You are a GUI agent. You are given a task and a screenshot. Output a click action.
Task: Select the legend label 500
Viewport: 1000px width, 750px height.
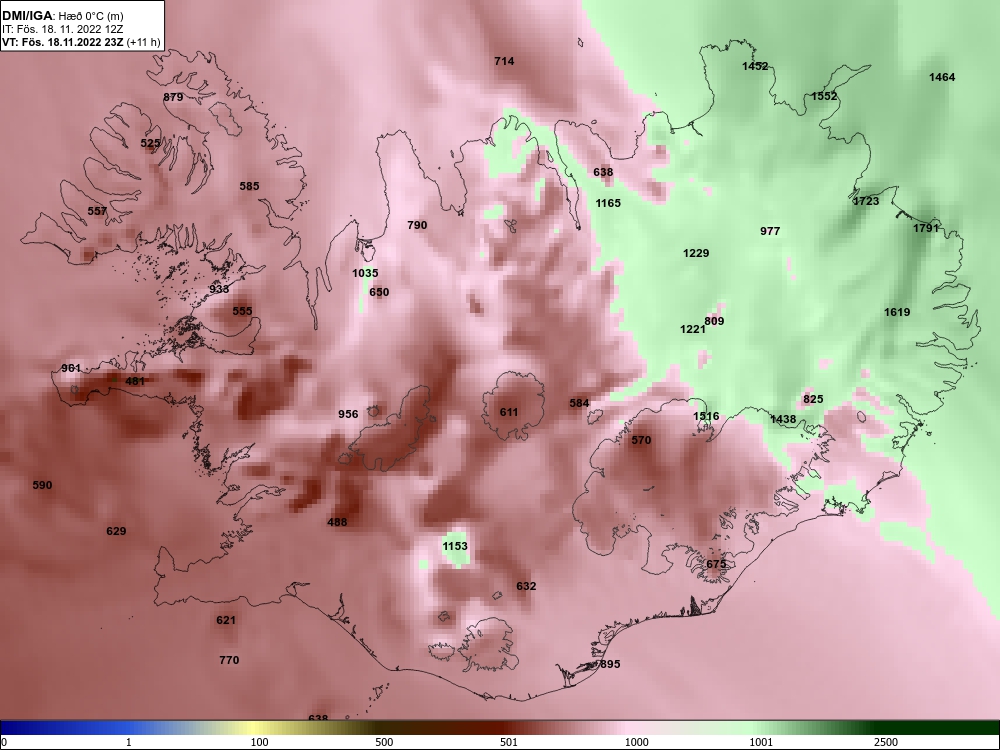click(x=384, y=742)
